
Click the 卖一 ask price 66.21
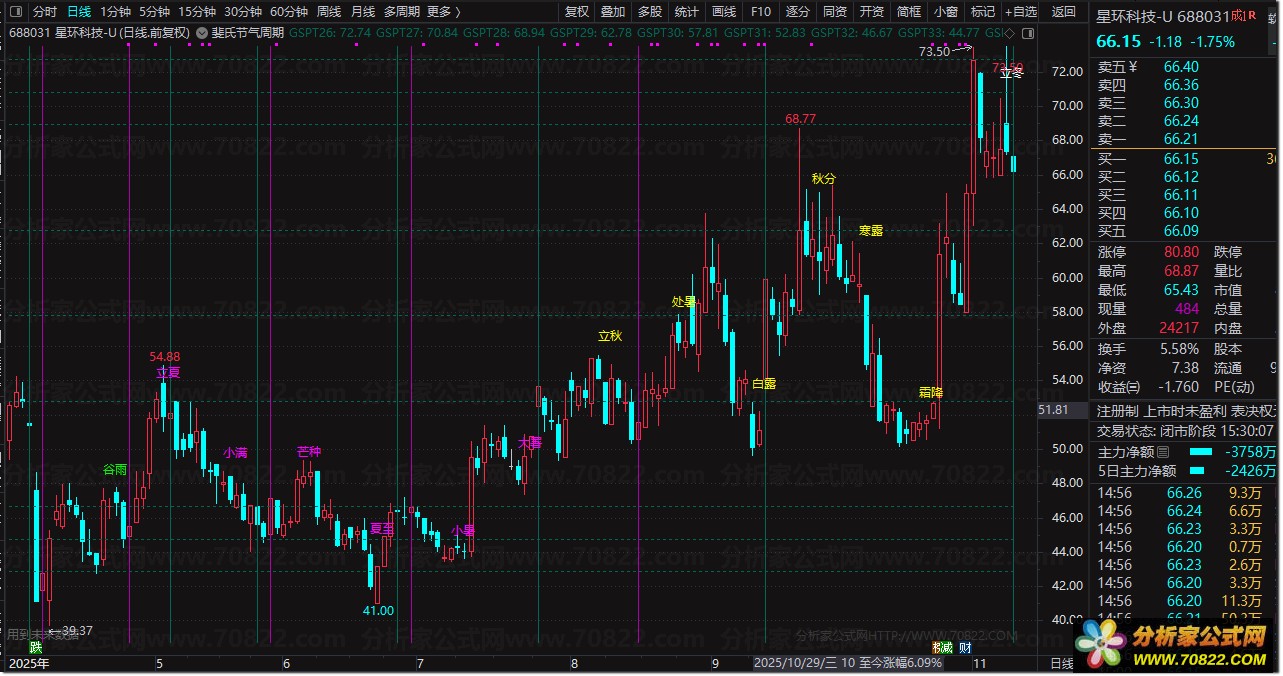click(x=1181, y=139)
